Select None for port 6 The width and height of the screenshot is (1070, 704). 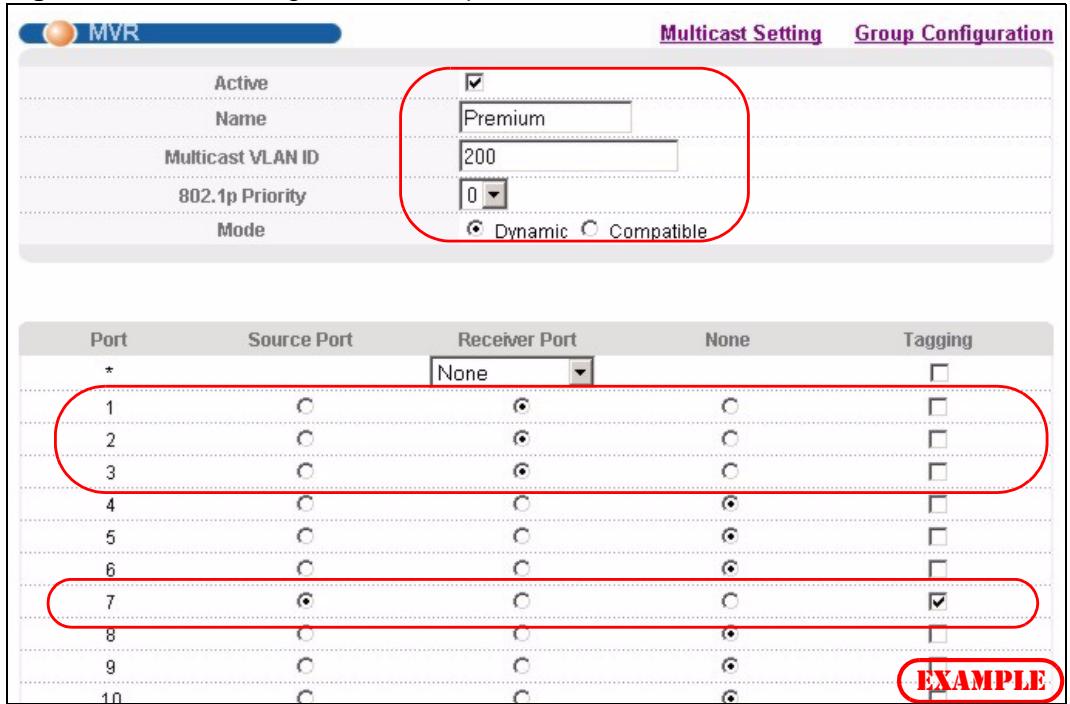coord(731,568)
